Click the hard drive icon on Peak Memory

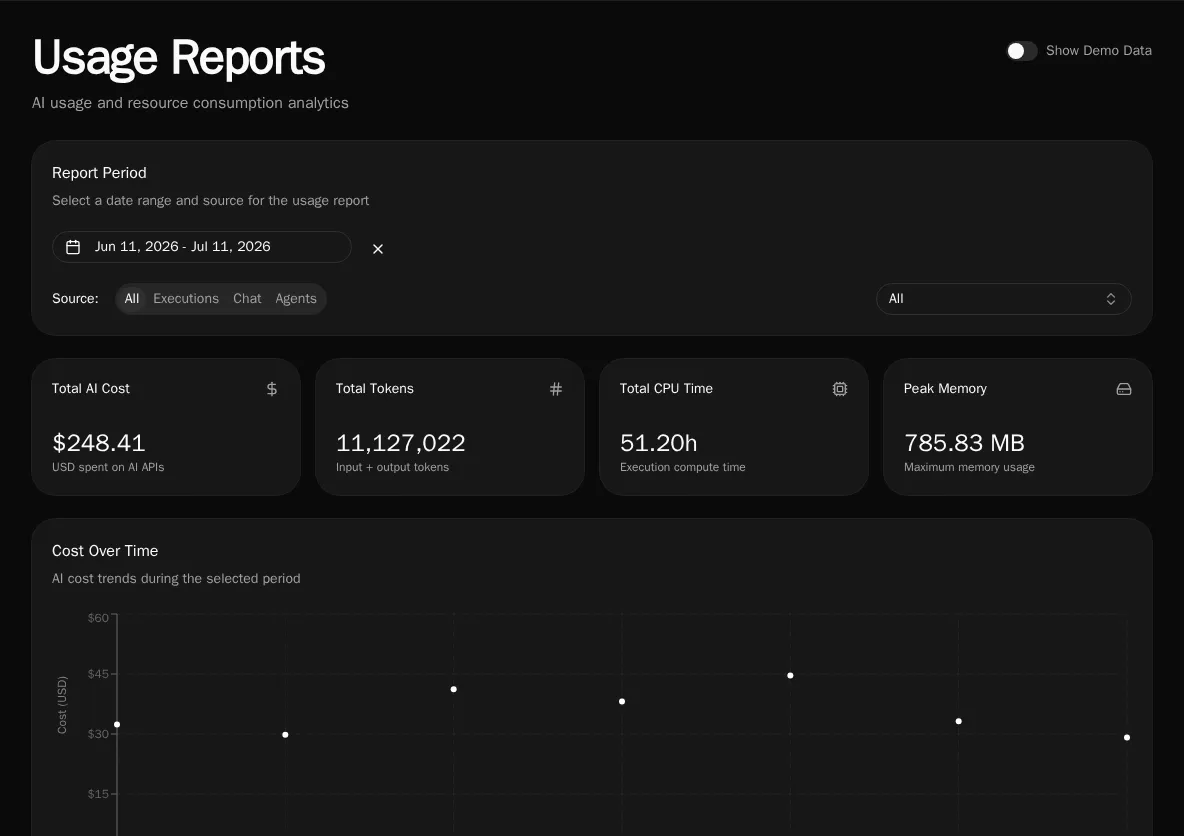[1124, 389]
